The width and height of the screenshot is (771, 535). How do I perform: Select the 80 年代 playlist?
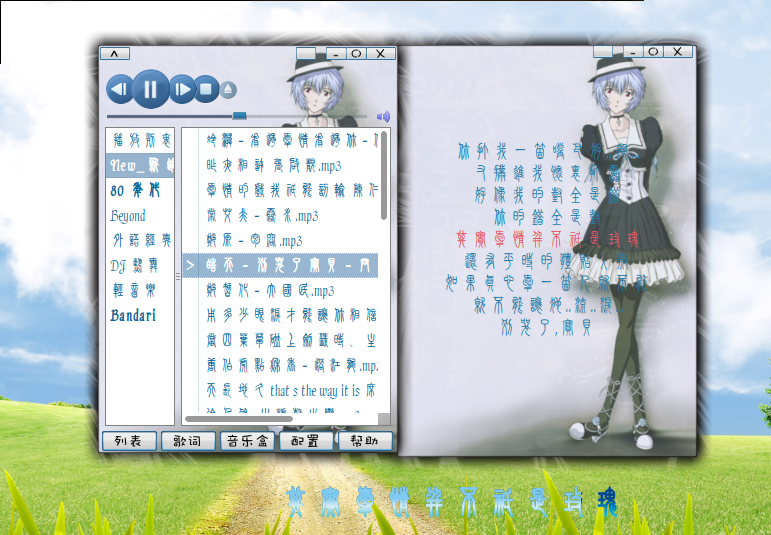(x=140, y=190)
